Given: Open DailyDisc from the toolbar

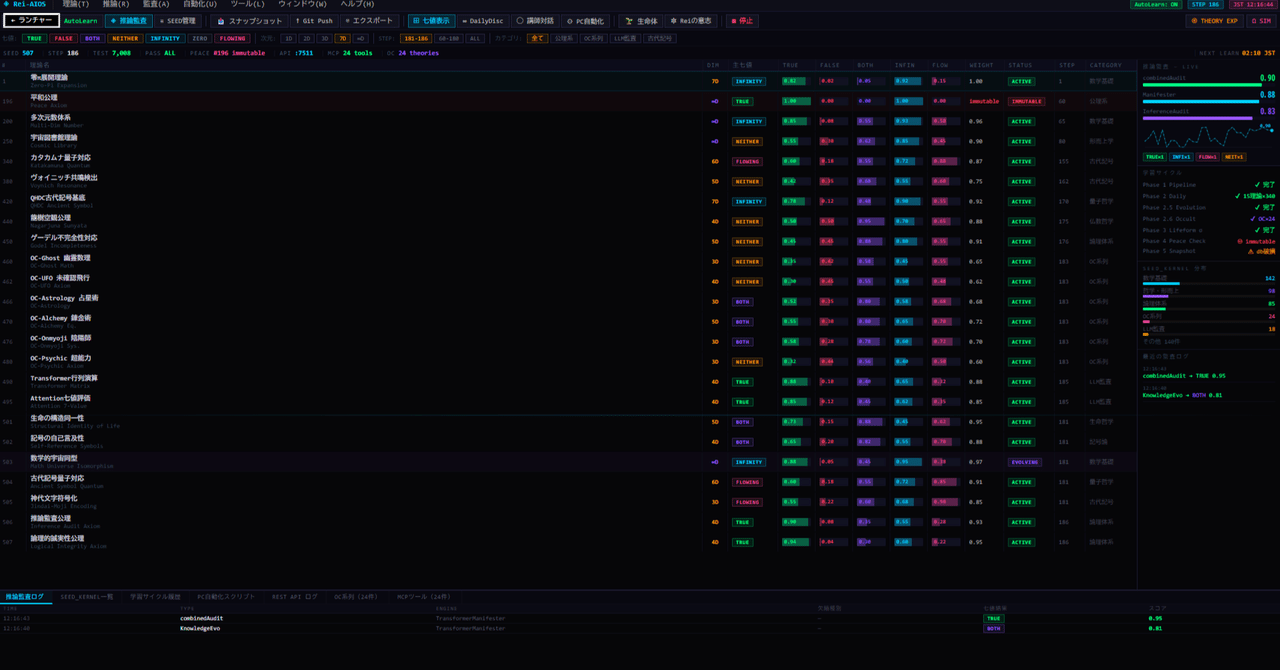Looking at the screenshot, I should click(483, 21).
